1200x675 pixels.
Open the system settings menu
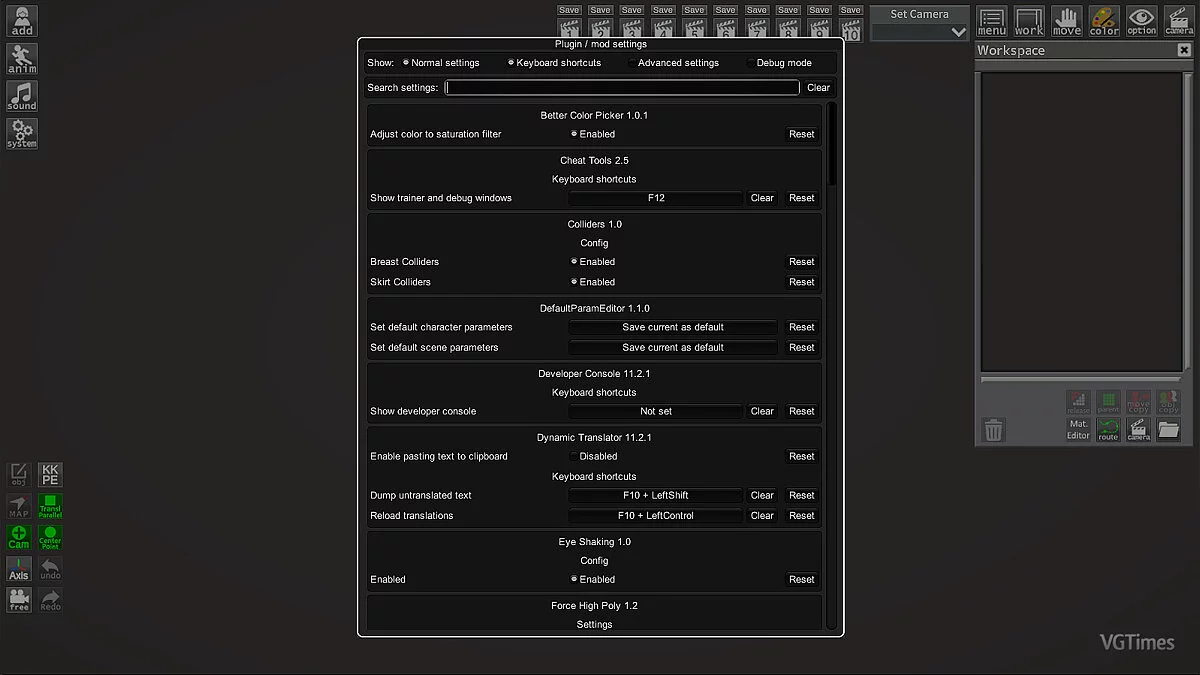[21, 133]
